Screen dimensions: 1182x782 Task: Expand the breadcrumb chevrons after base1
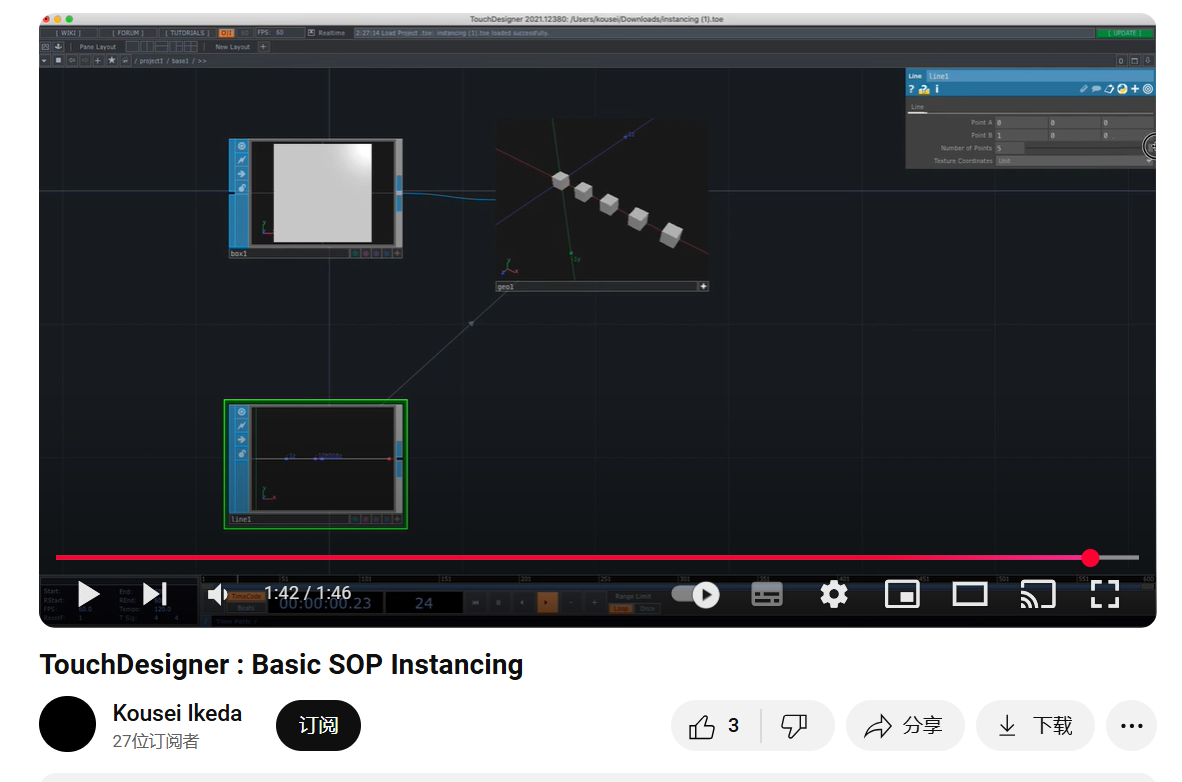click(x=202, y=60)
